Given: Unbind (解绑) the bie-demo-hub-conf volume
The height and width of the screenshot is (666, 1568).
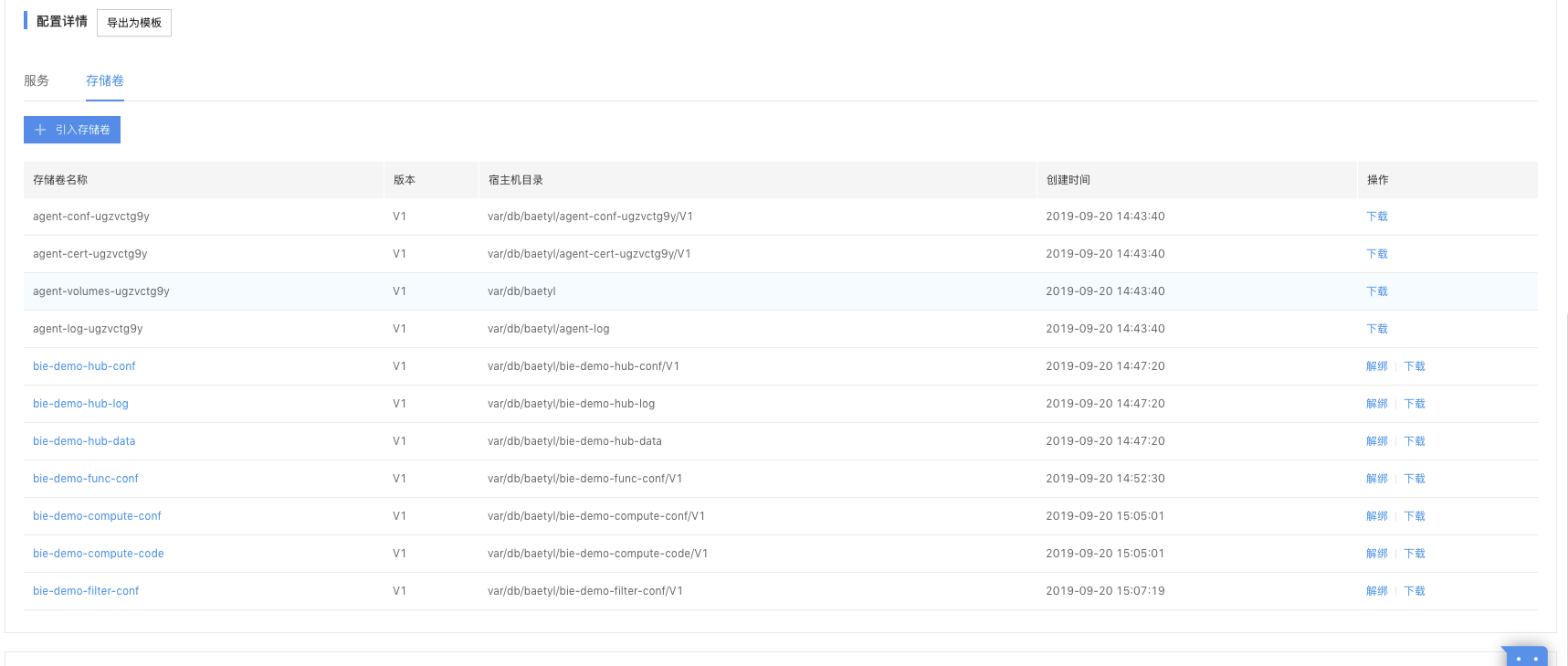Looking at the screenshot, I should click(x=1377, y=366).
